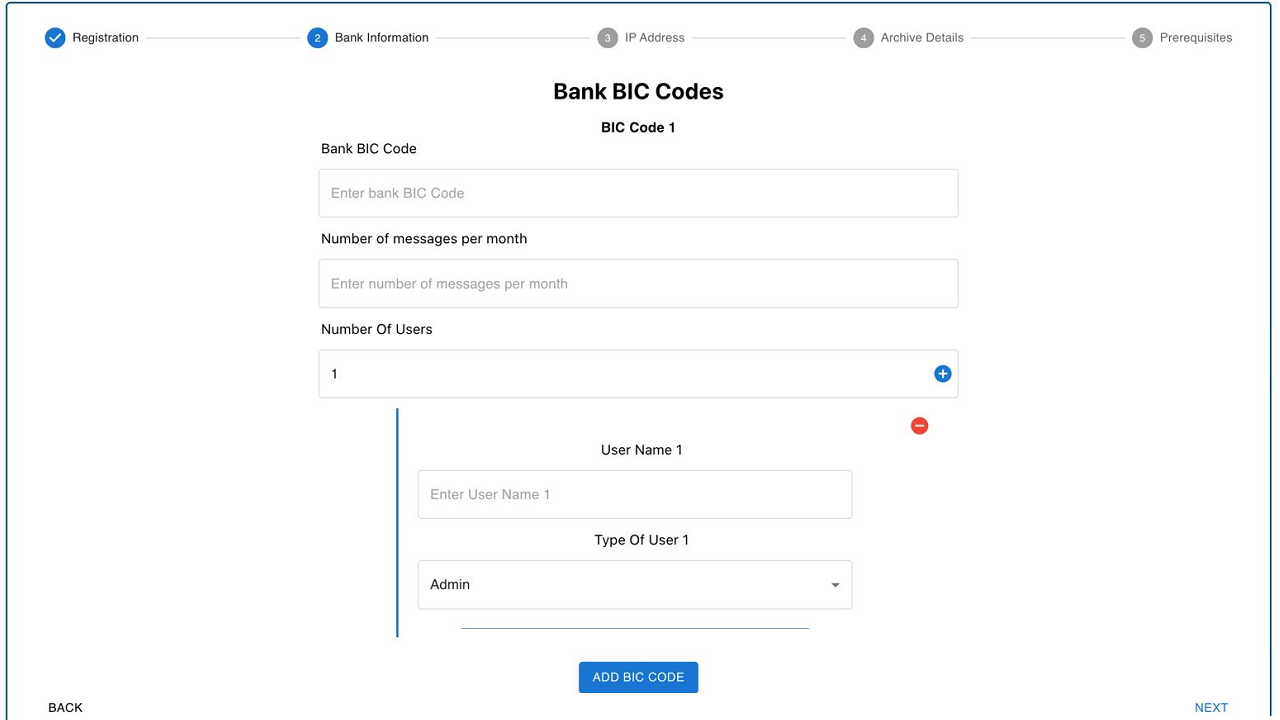Go to Bank Information step label
The image size is (1280, 720).
tap(382, 38)
